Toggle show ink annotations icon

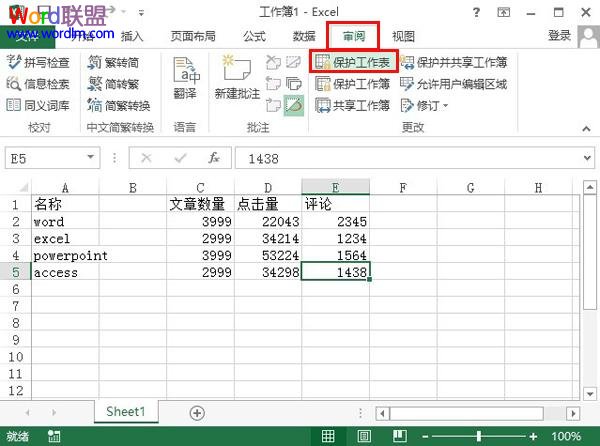293,105
